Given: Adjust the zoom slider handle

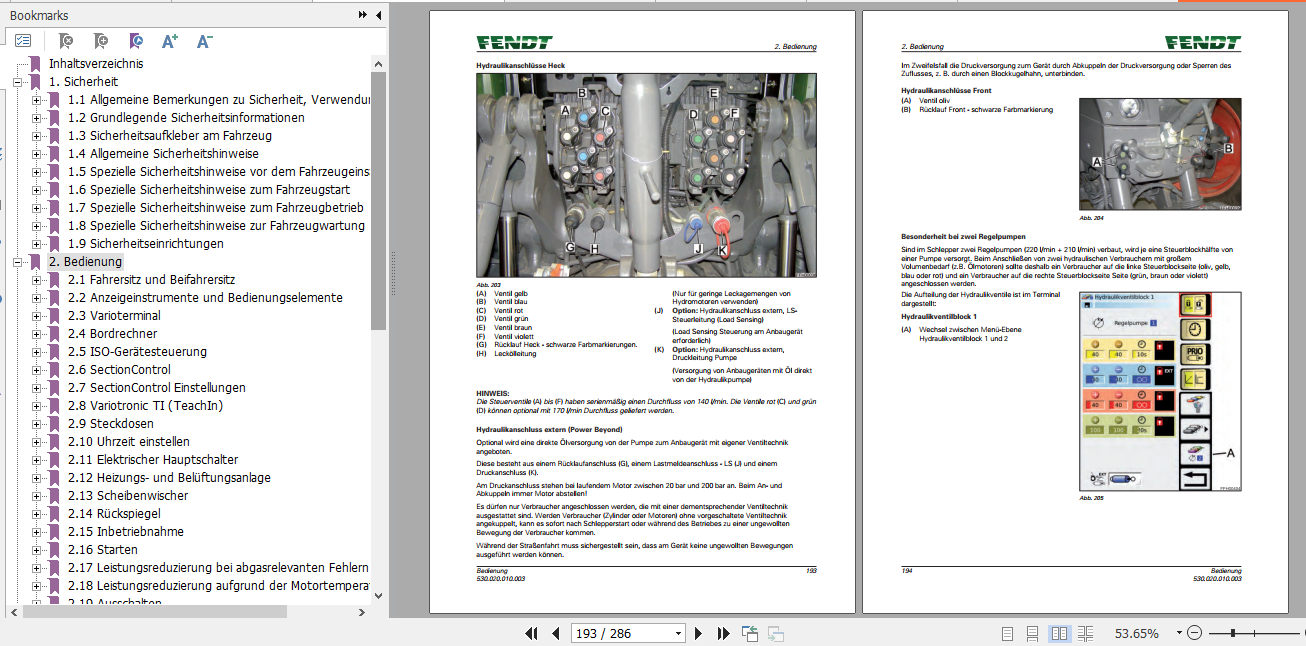Looking at the screenshot, I should pos(1233,633).
